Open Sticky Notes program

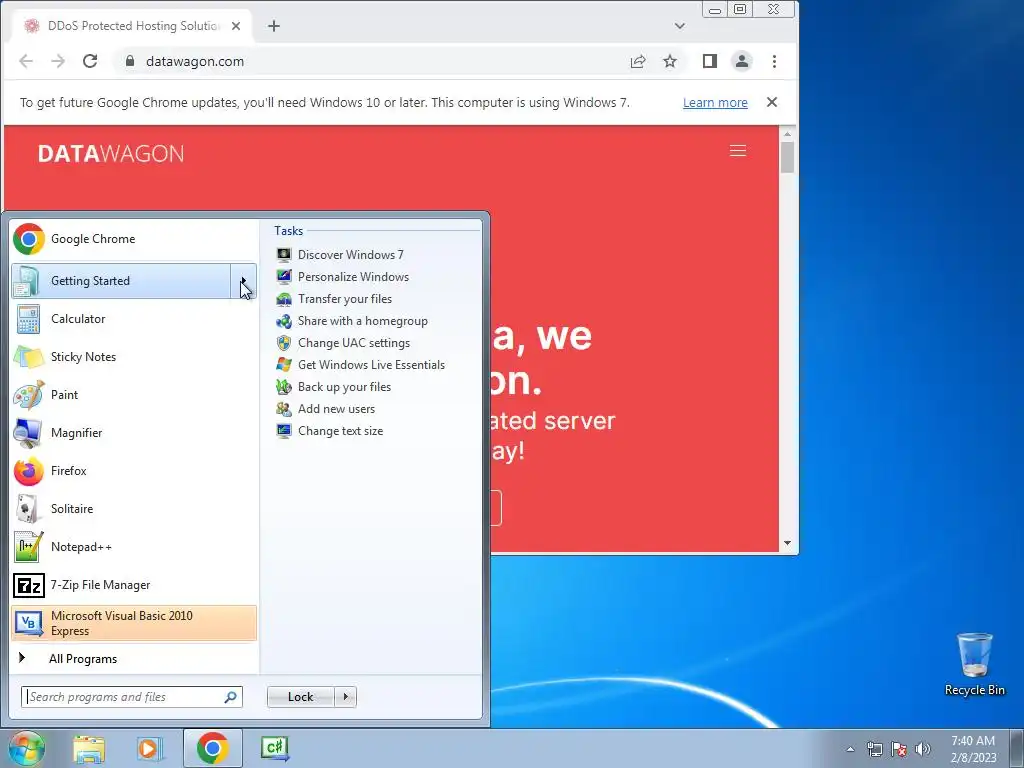tap(134, 357)
